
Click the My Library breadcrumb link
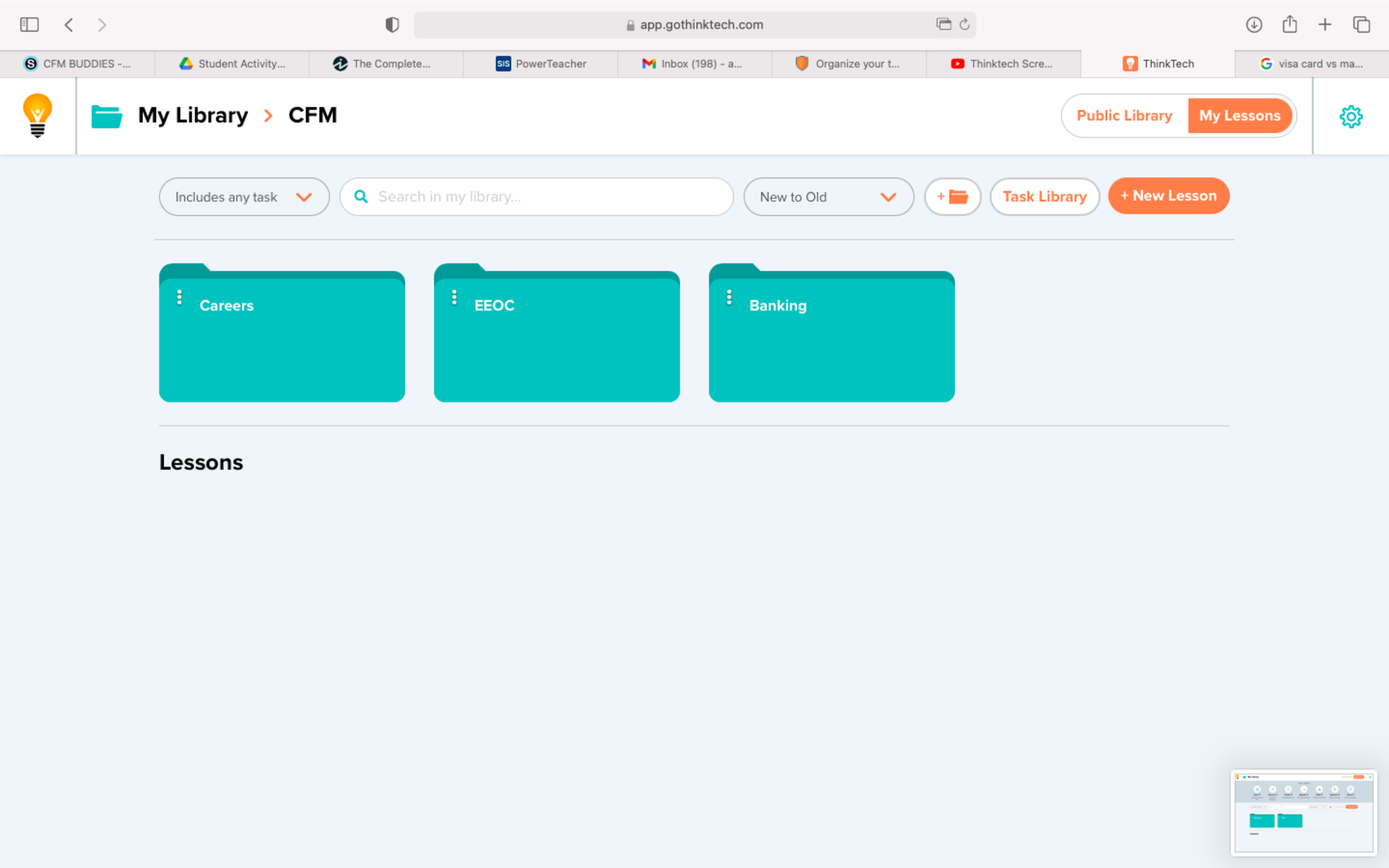(x=193, y=115)
